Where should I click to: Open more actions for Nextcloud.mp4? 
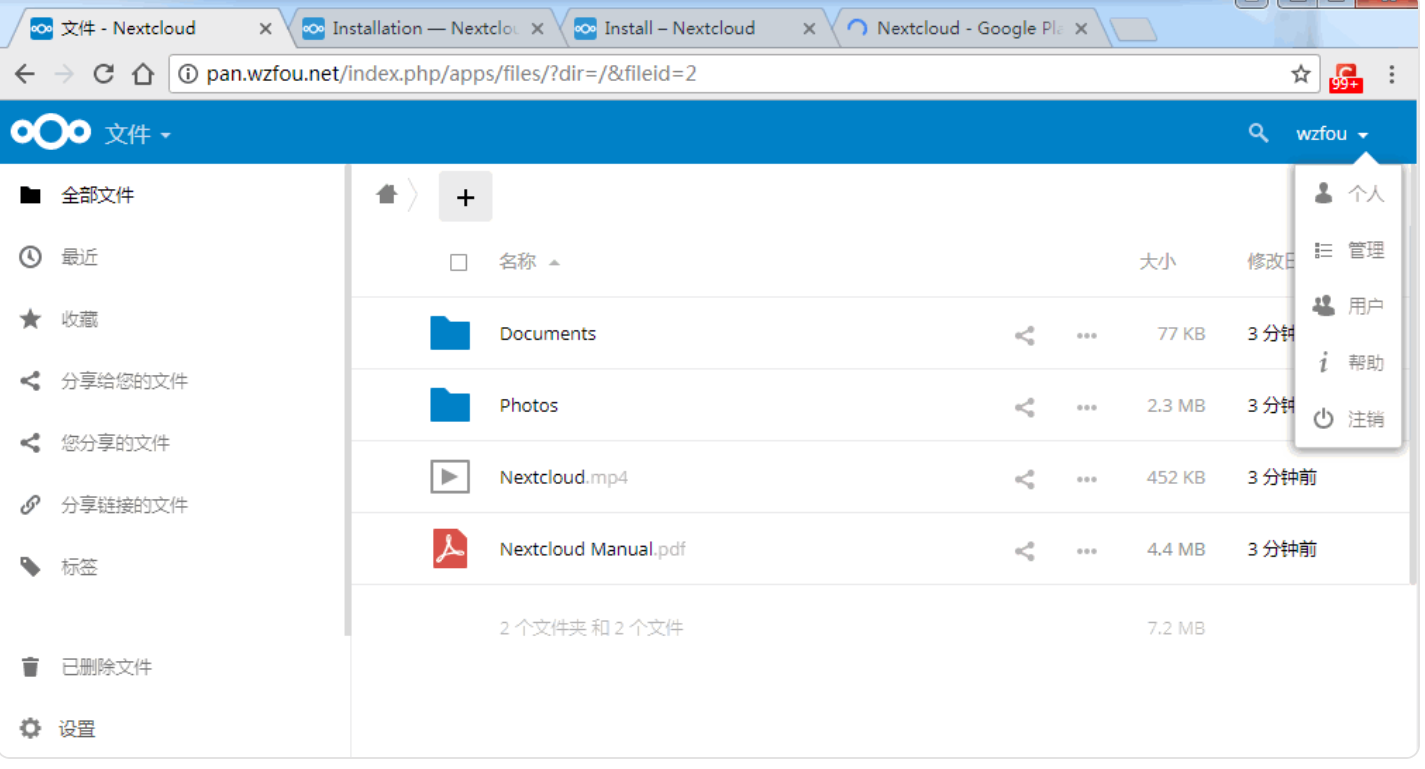pos(1087,480)
